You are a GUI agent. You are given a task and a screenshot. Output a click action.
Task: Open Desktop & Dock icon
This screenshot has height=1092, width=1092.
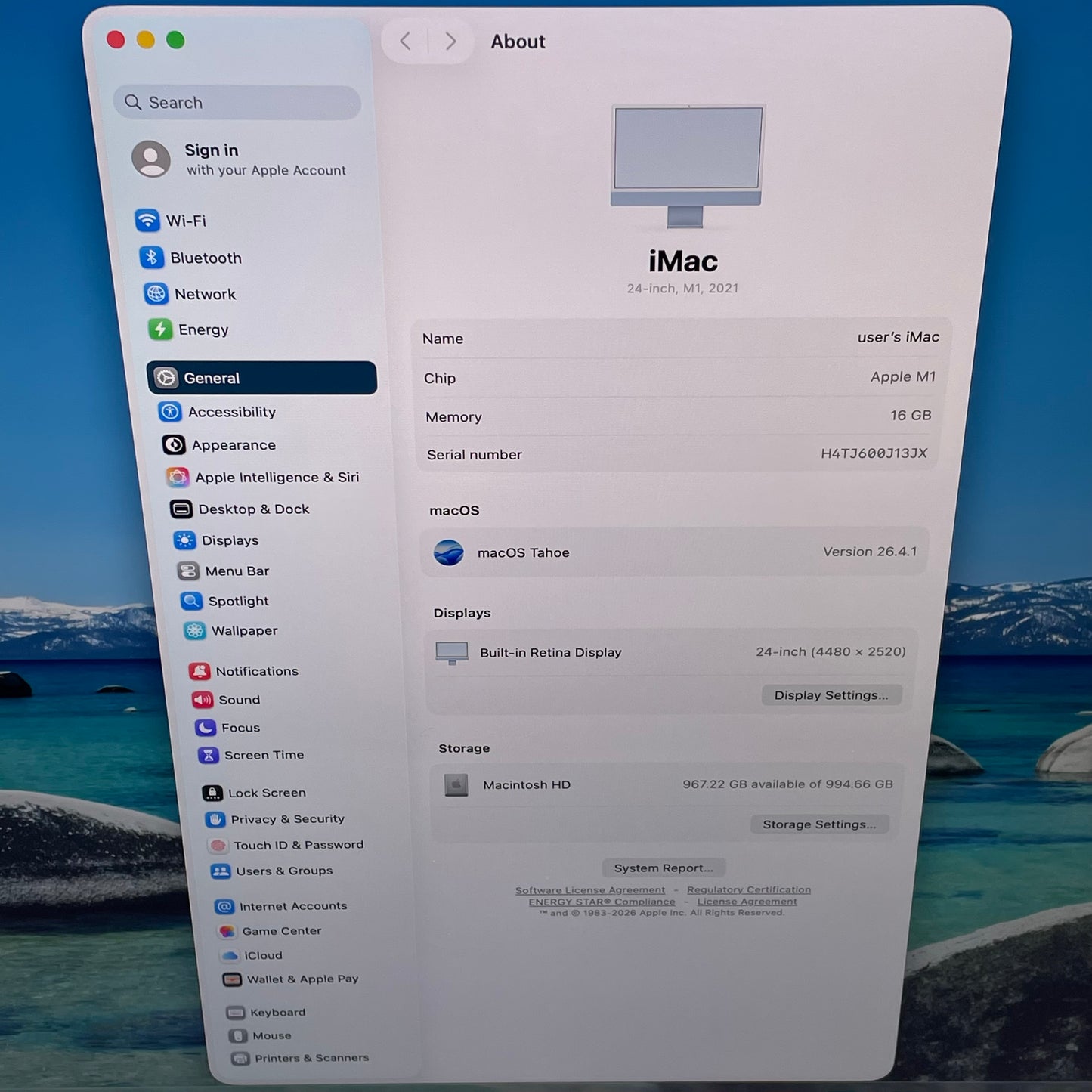pyautogui.click(x=181, y=509)
